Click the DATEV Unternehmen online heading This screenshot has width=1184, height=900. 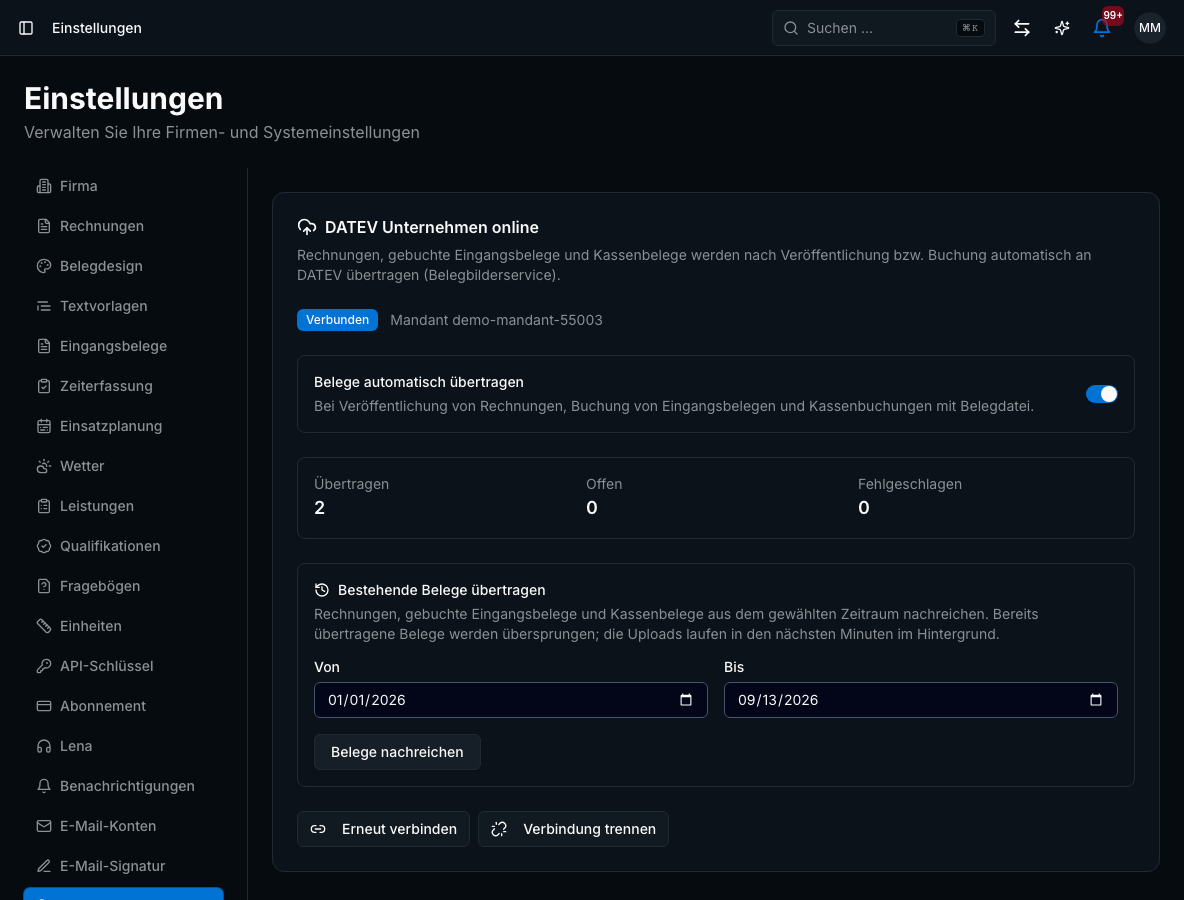[431, 227]
